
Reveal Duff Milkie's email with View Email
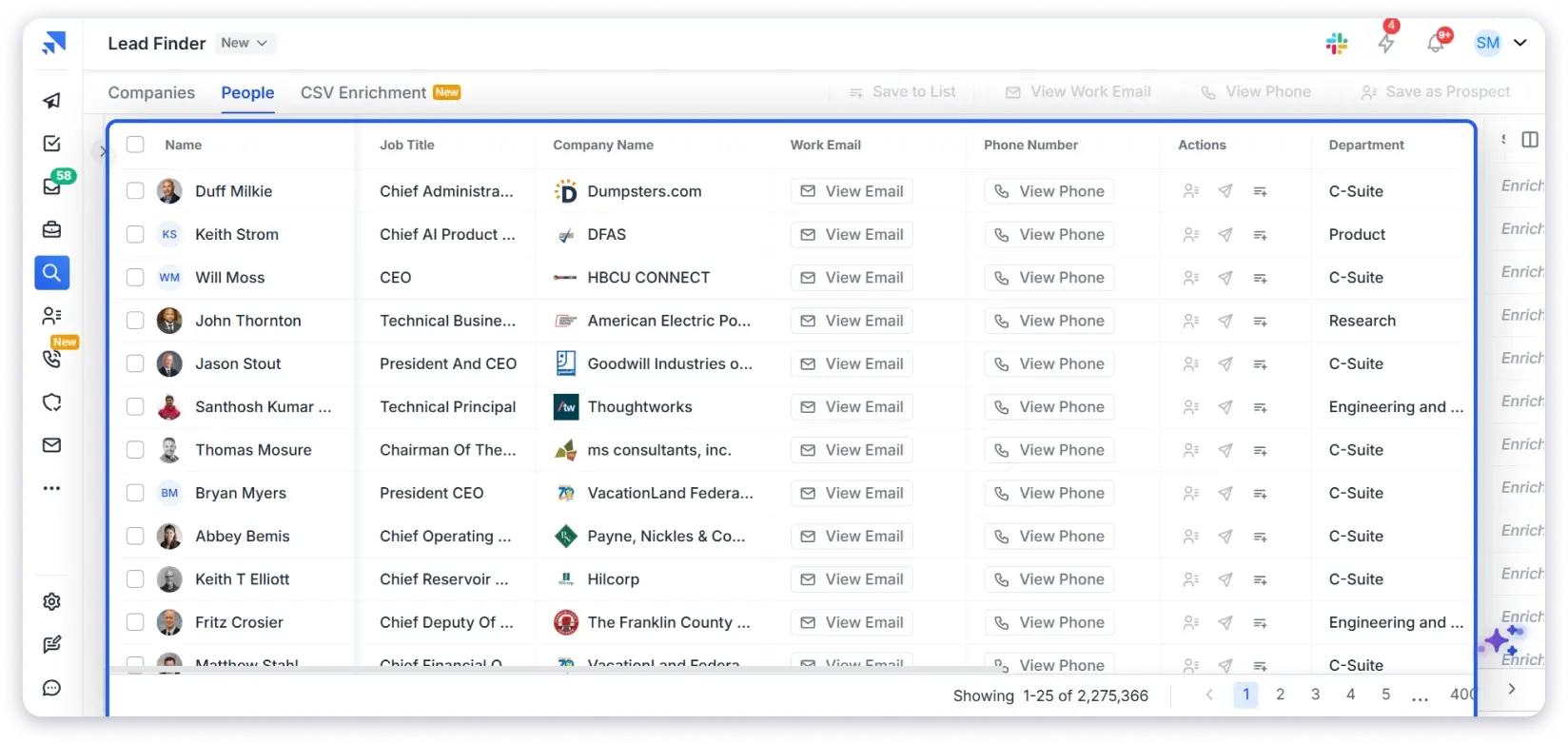pyautogui.click(x=852, y=191)
